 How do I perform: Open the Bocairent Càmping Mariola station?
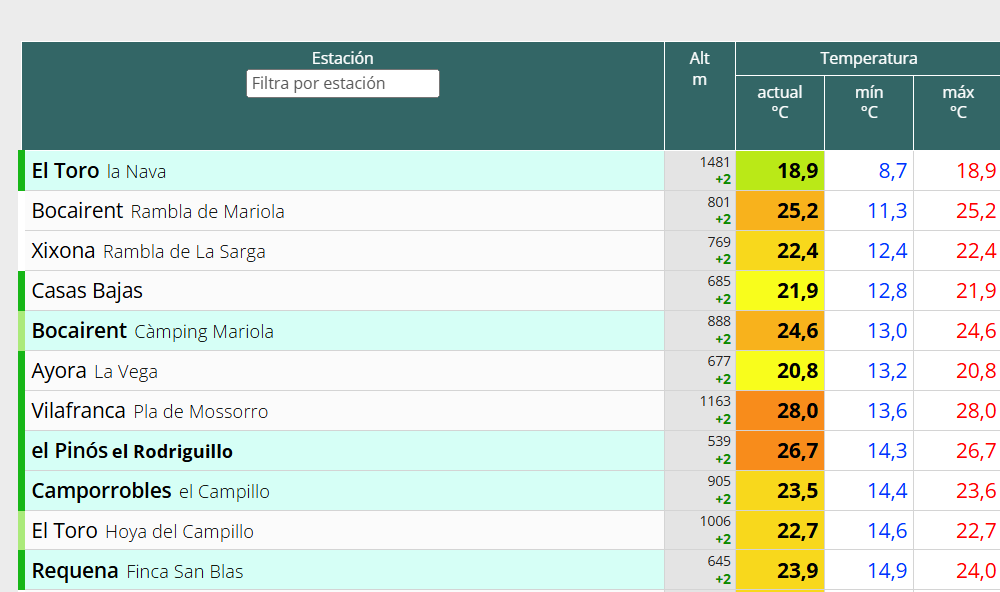[x=152, y=331]
